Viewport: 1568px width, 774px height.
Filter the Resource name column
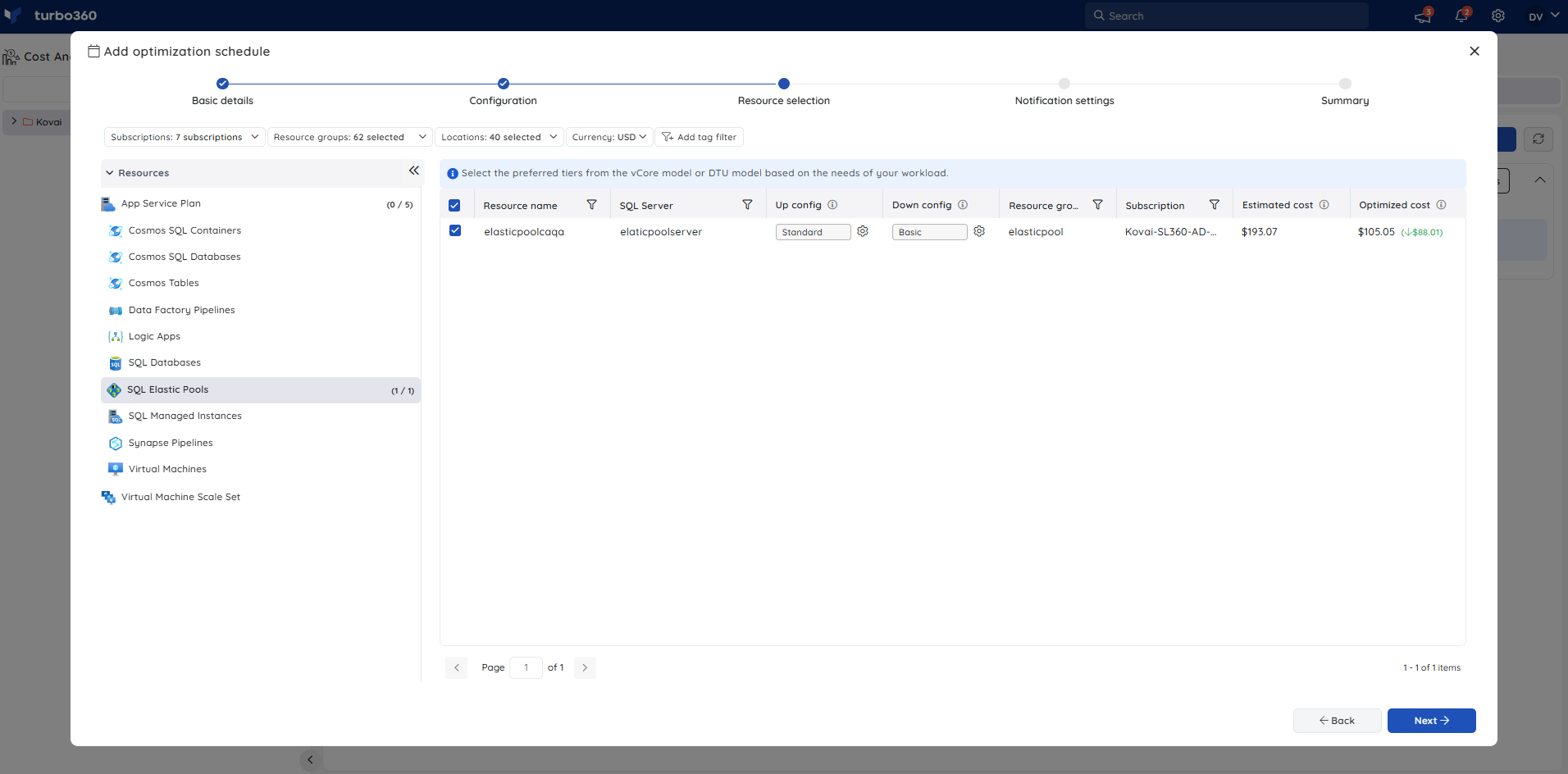[x=592, y=204]
